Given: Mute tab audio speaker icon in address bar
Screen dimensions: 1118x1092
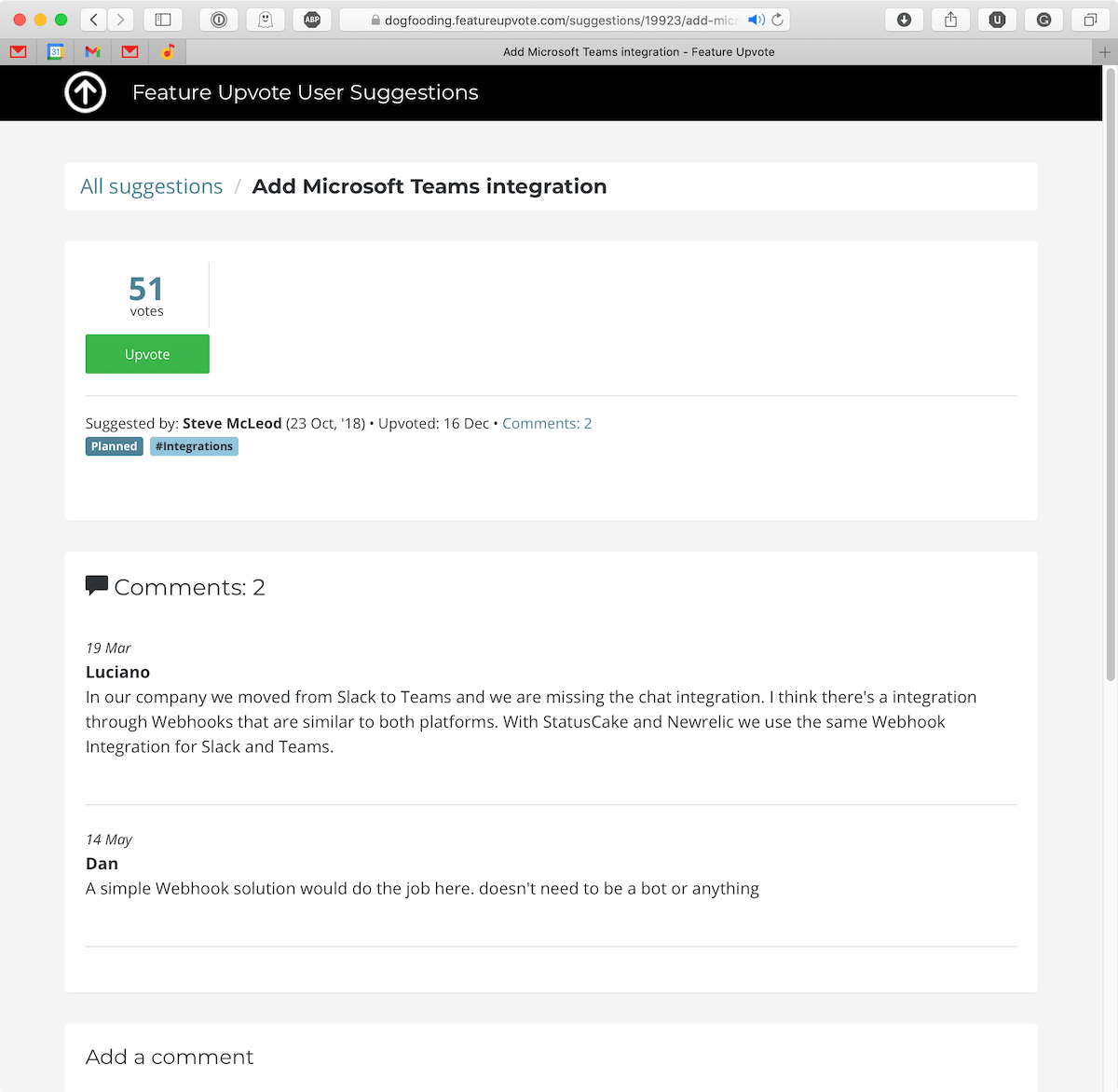Looking at the screenshot, I should coord(757,20).
